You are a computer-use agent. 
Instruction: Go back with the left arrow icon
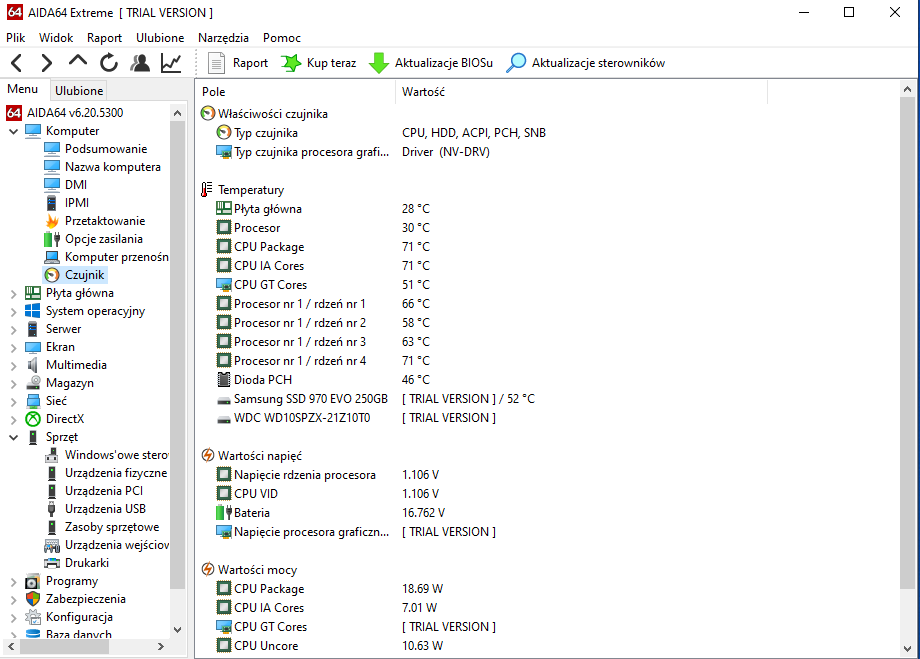point(16,63)
